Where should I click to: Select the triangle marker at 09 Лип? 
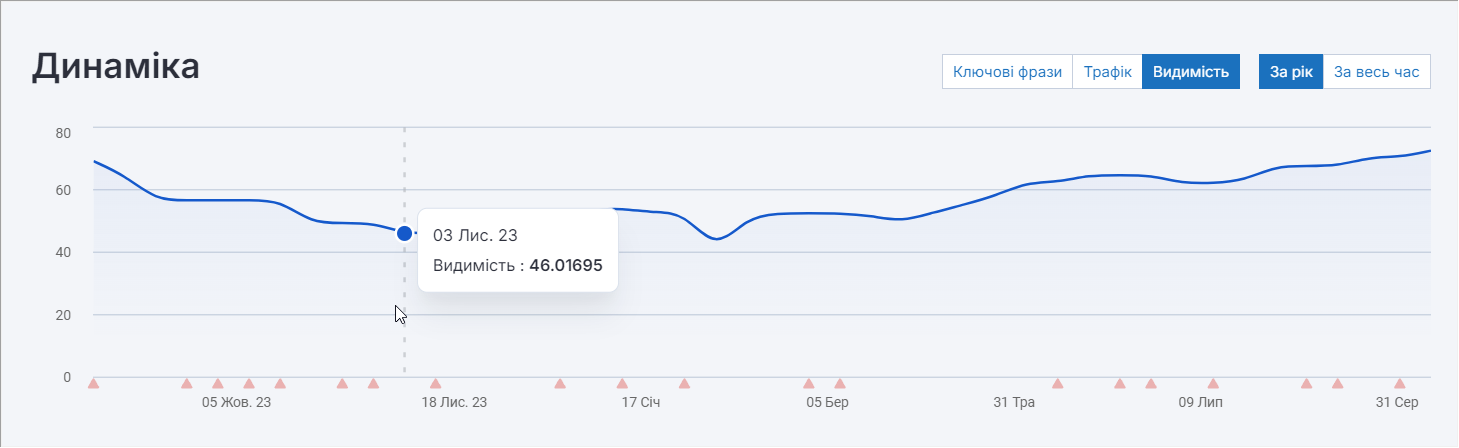1213,383
